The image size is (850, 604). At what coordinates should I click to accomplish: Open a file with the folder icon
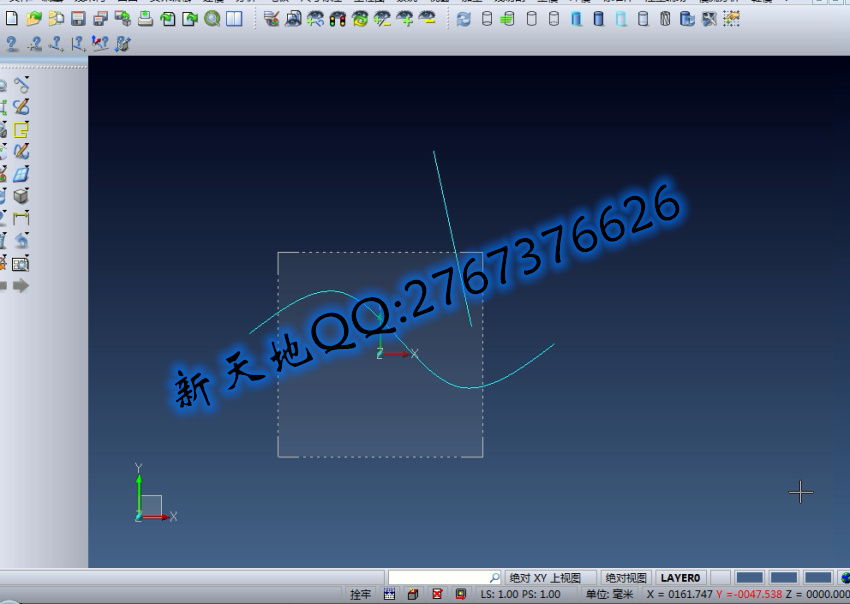click(x=34, y=19)
